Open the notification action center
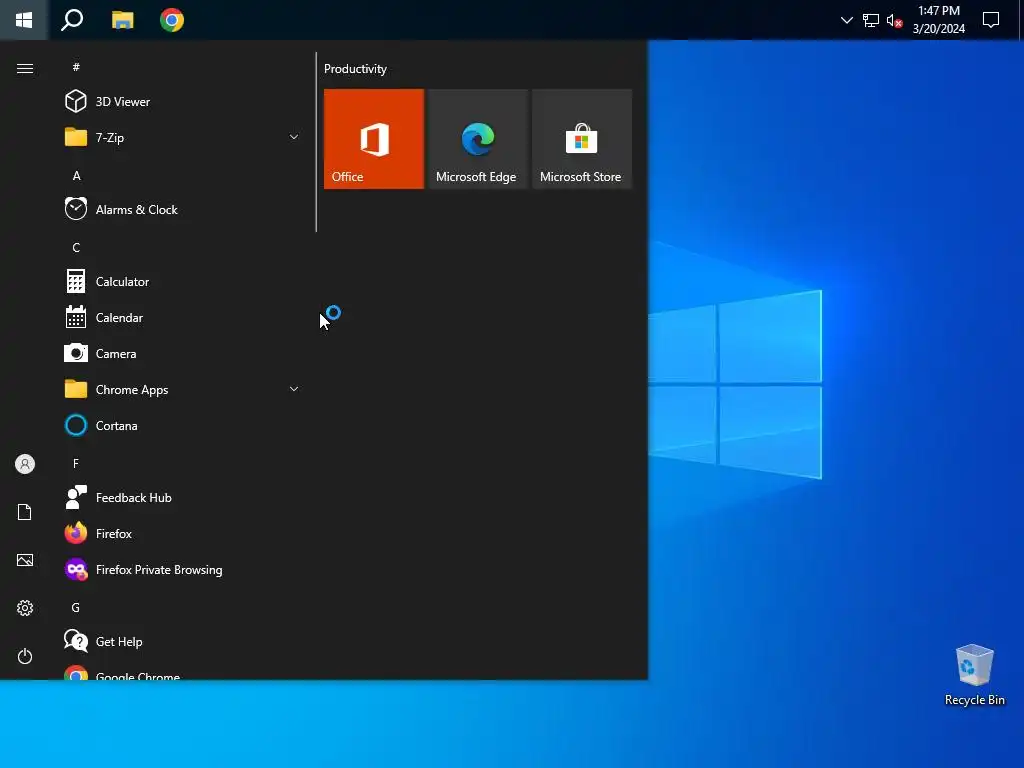The width and height of the screenshot is (1024, 768). pyautogui.click(x=991, y=20)
